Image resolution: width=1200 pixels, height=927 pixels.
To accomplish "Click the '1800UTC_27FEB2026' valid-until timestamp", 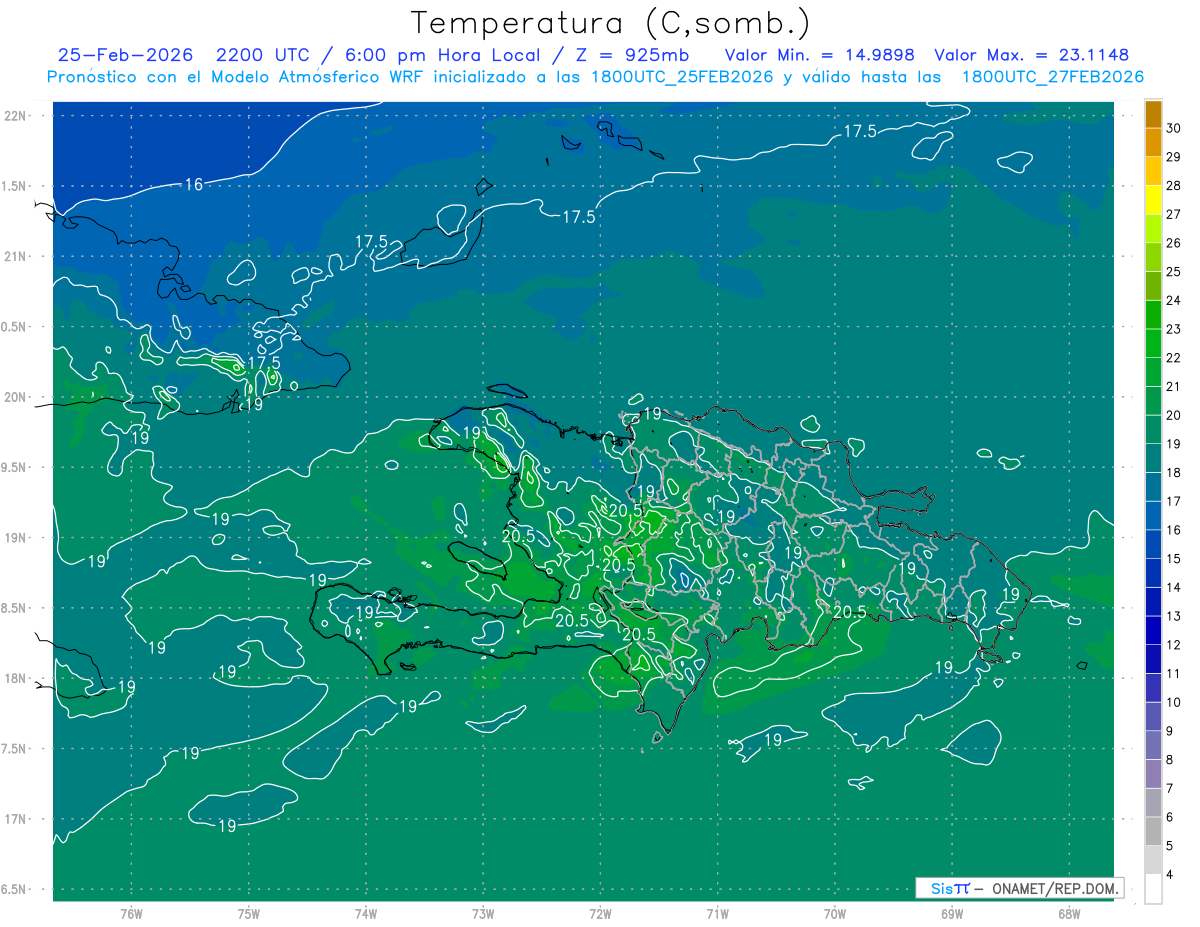I will (1053, 77).
